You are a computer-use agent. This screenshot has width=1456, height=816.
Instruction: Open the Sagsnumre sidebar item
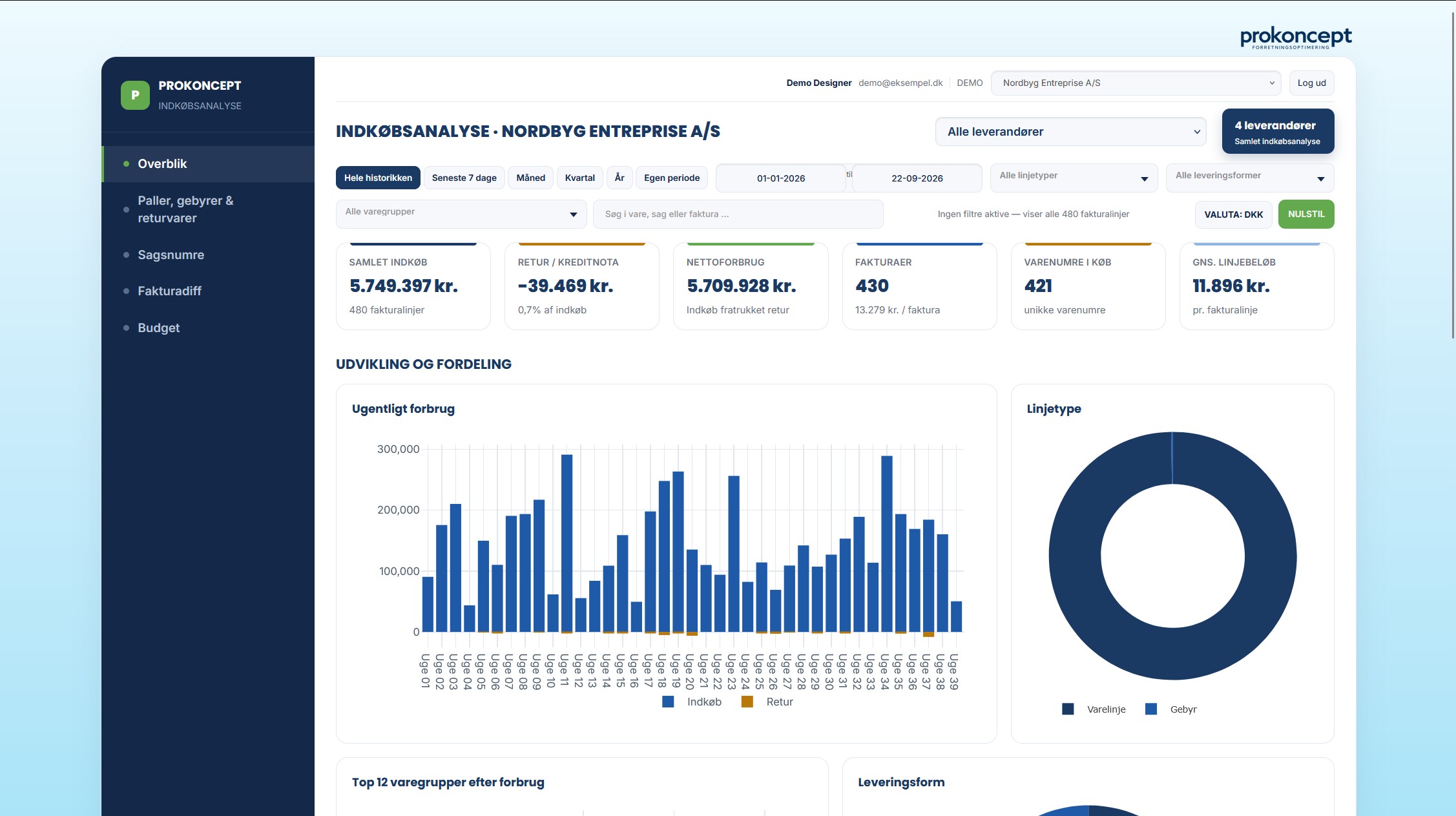tap(208, 255)
